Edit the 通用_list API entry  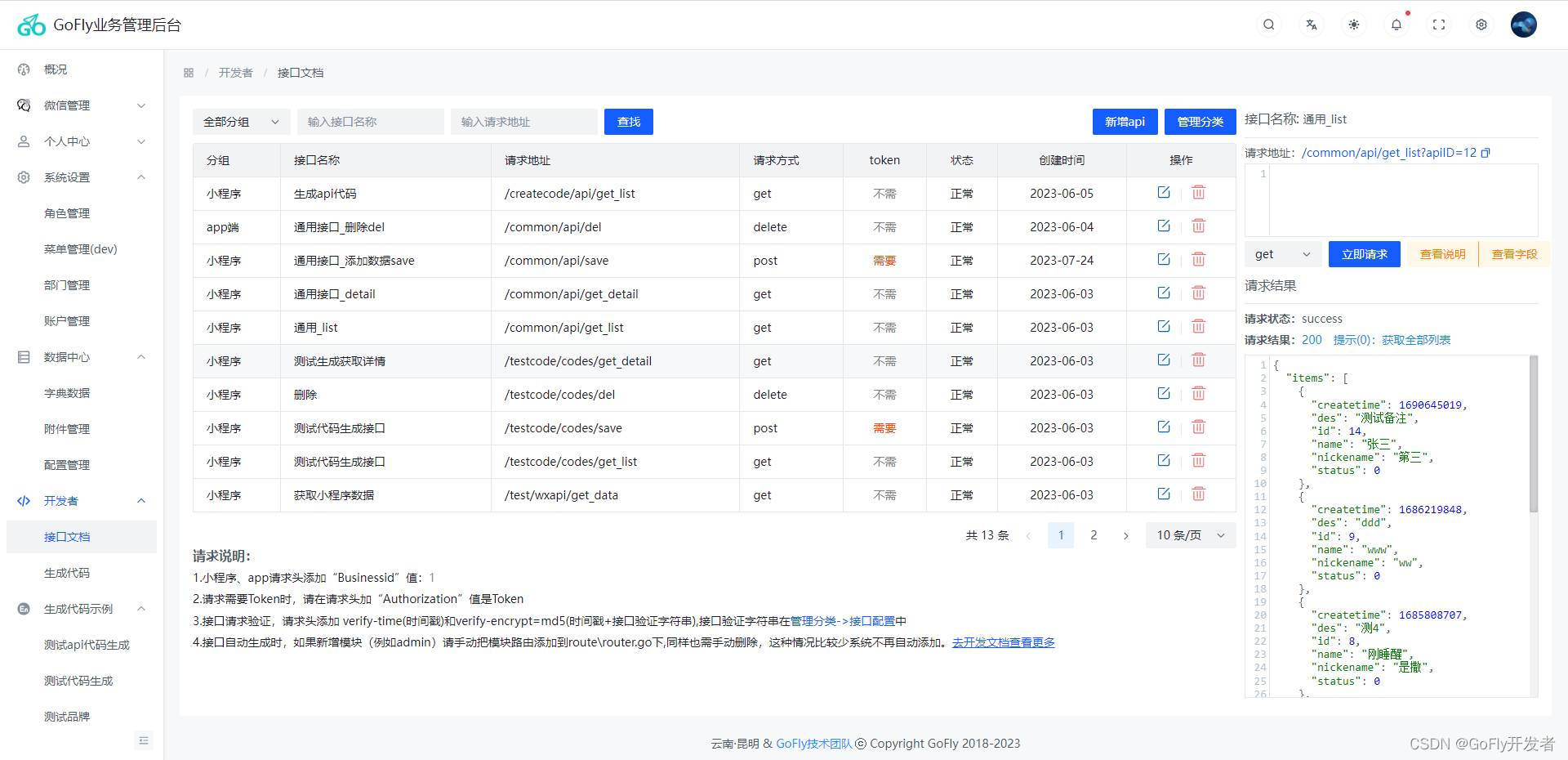coord(1162,326)
